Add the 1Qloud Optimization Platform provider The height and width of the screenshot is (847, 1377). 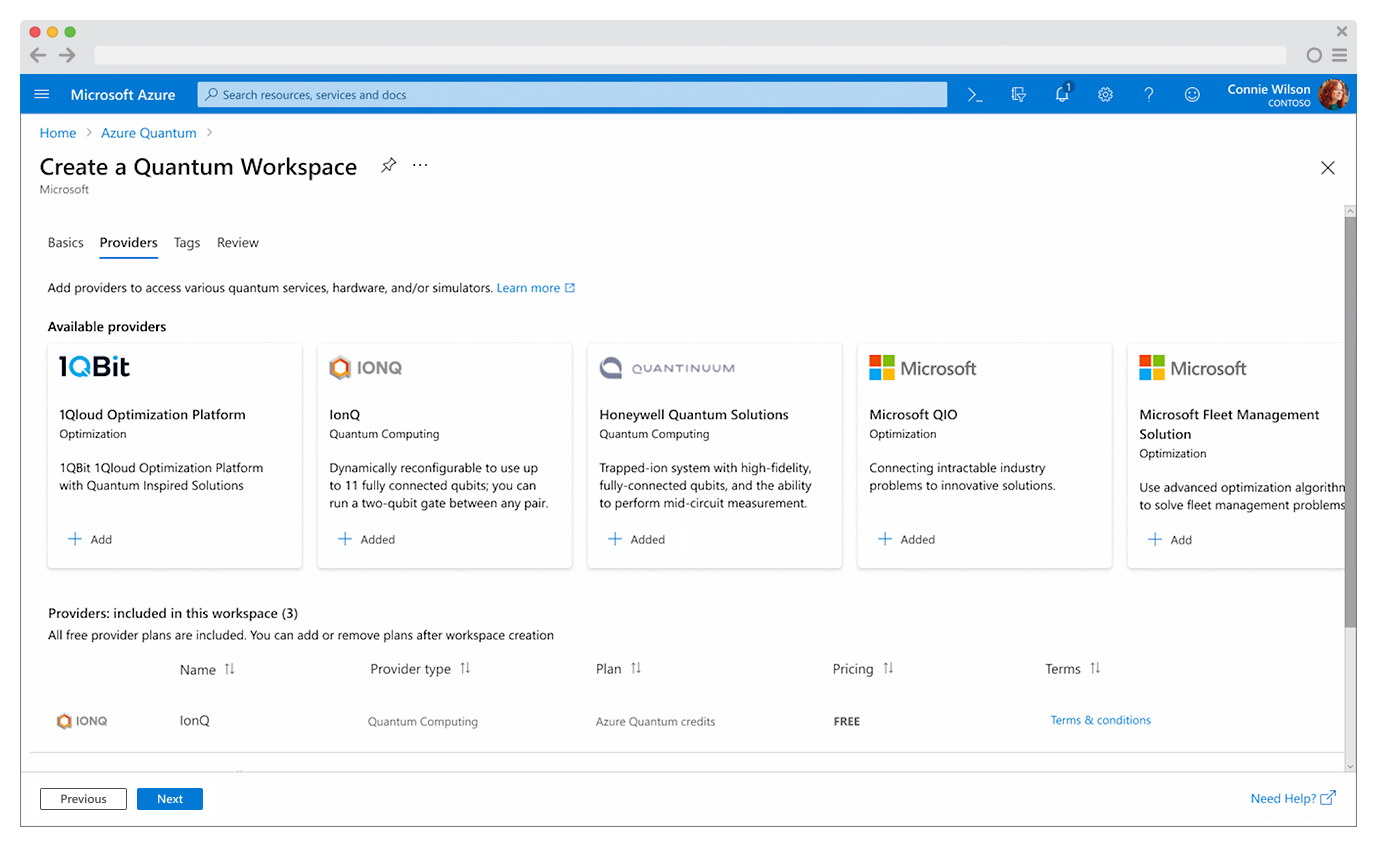coord(88,539)
